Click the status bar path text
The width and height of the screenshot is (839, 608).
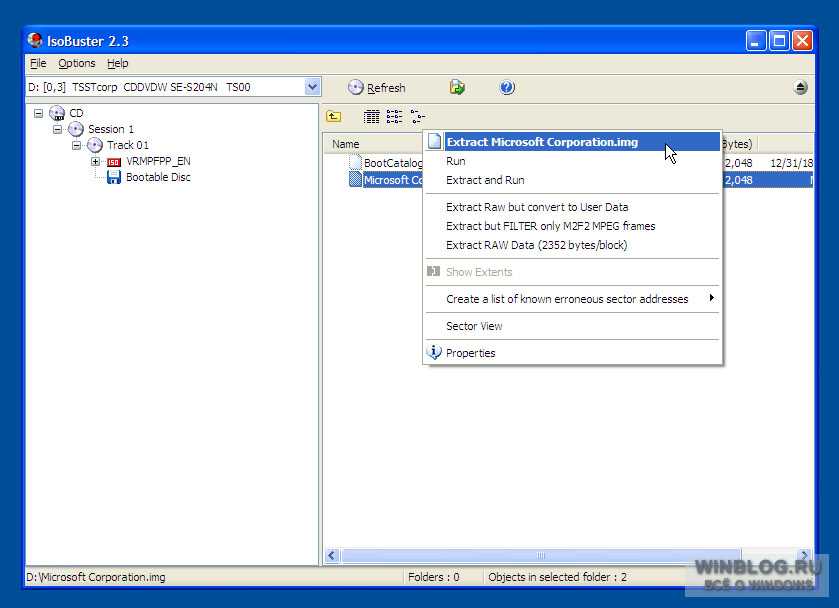click(x=96, y=577)
